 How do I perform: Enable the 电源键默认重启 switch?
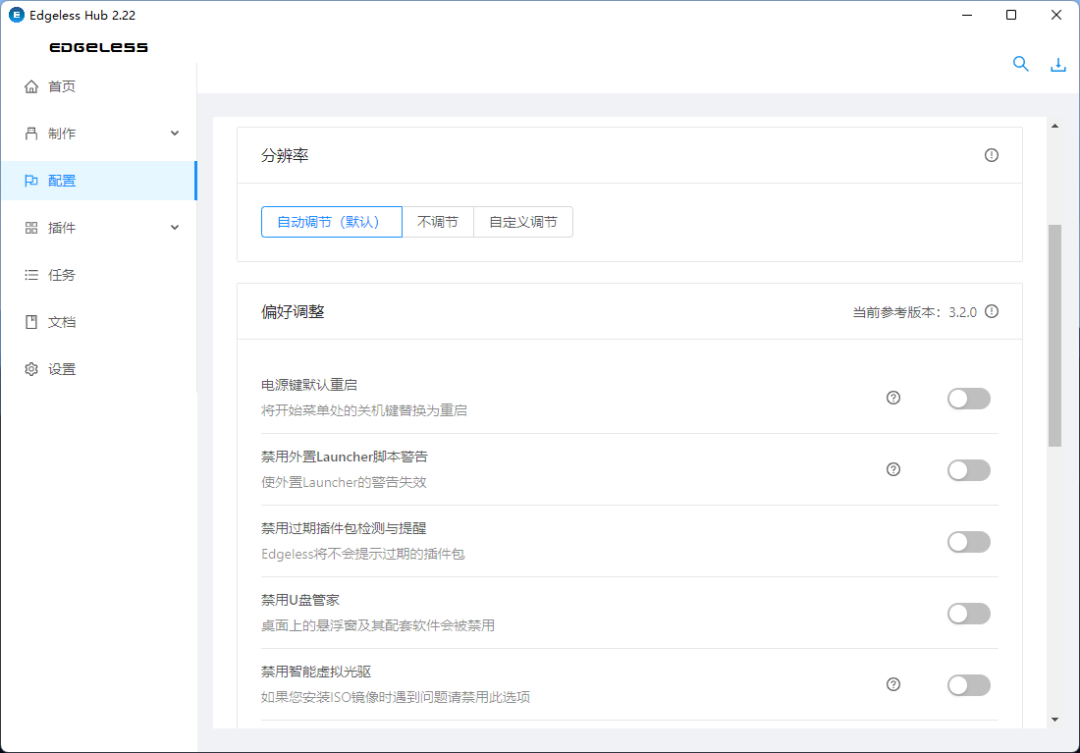968,398
